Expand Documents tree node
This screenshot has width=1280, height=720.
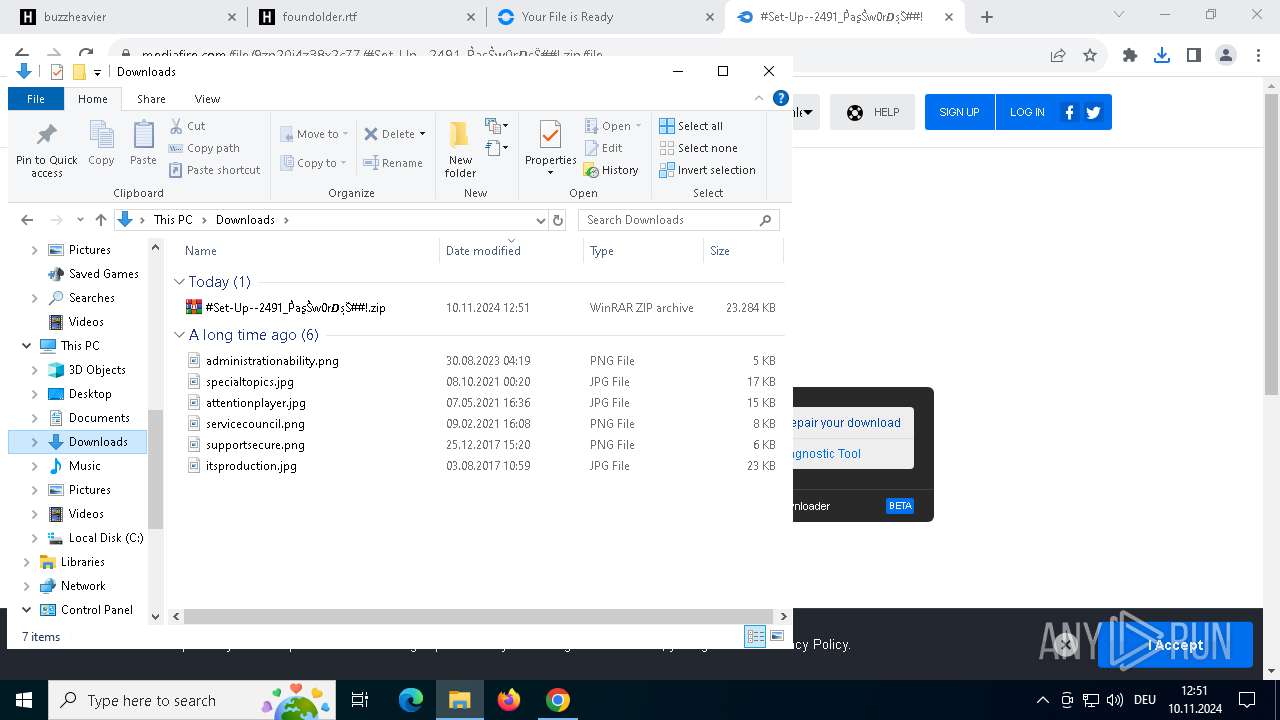(35, 418)
